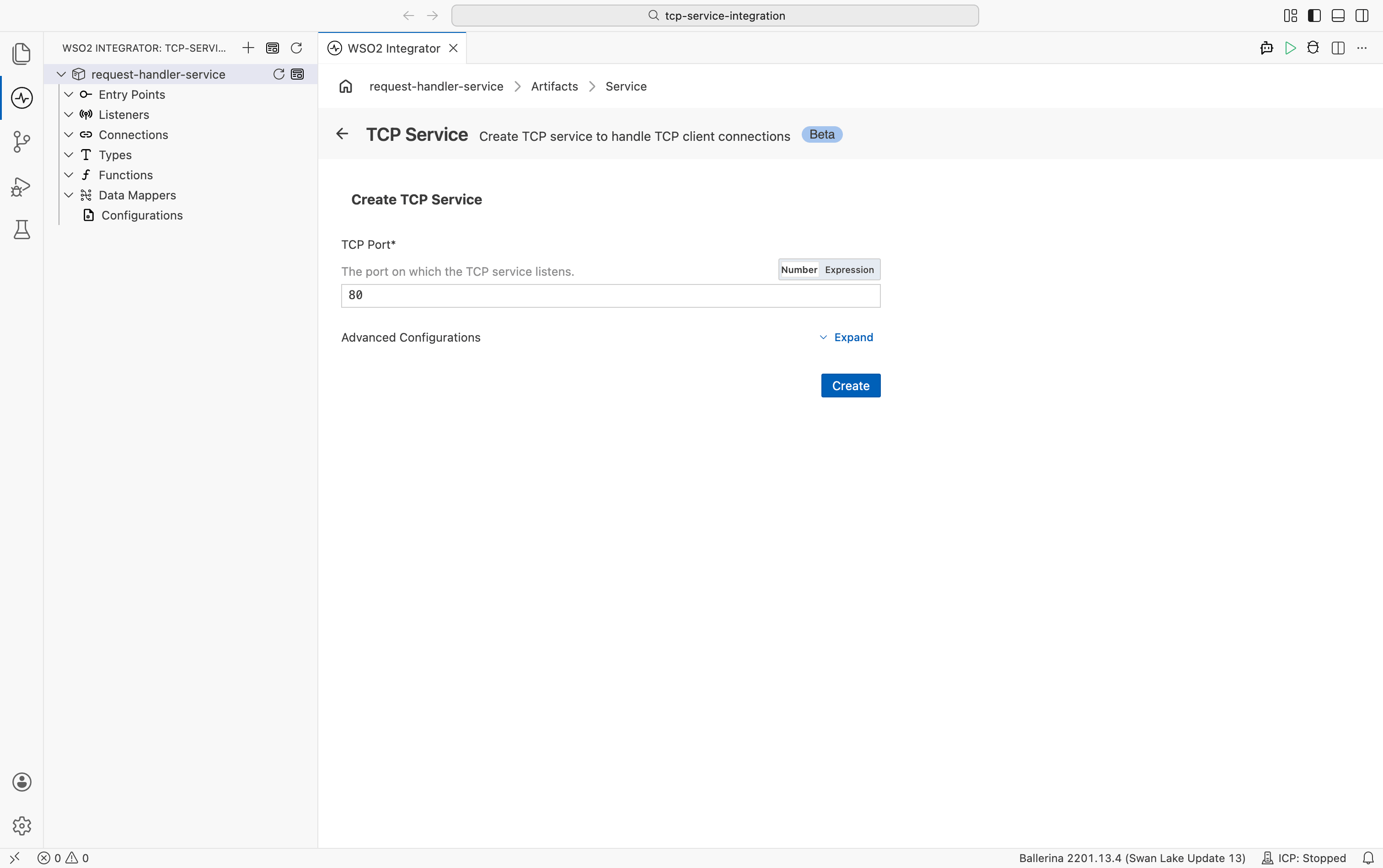Open Source Control view

[x=22, y=142]
